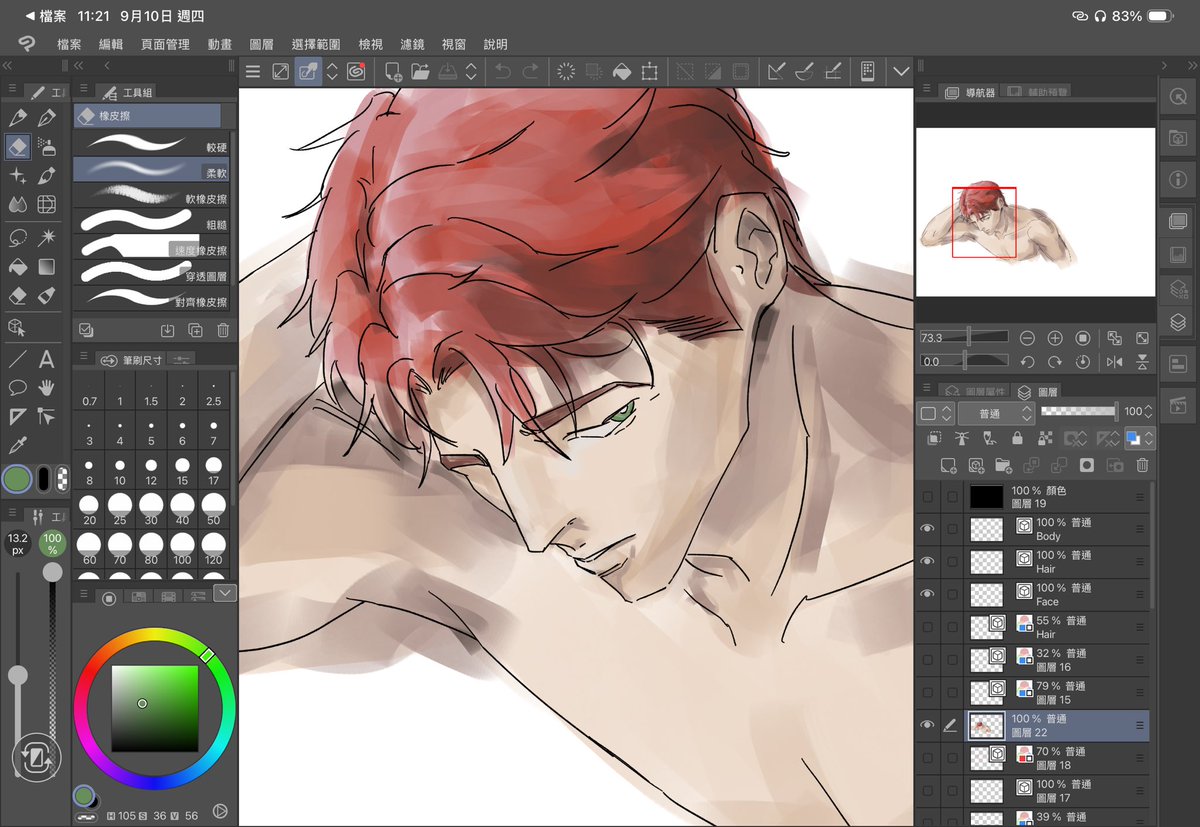Select the Text tool

point(46,359)
